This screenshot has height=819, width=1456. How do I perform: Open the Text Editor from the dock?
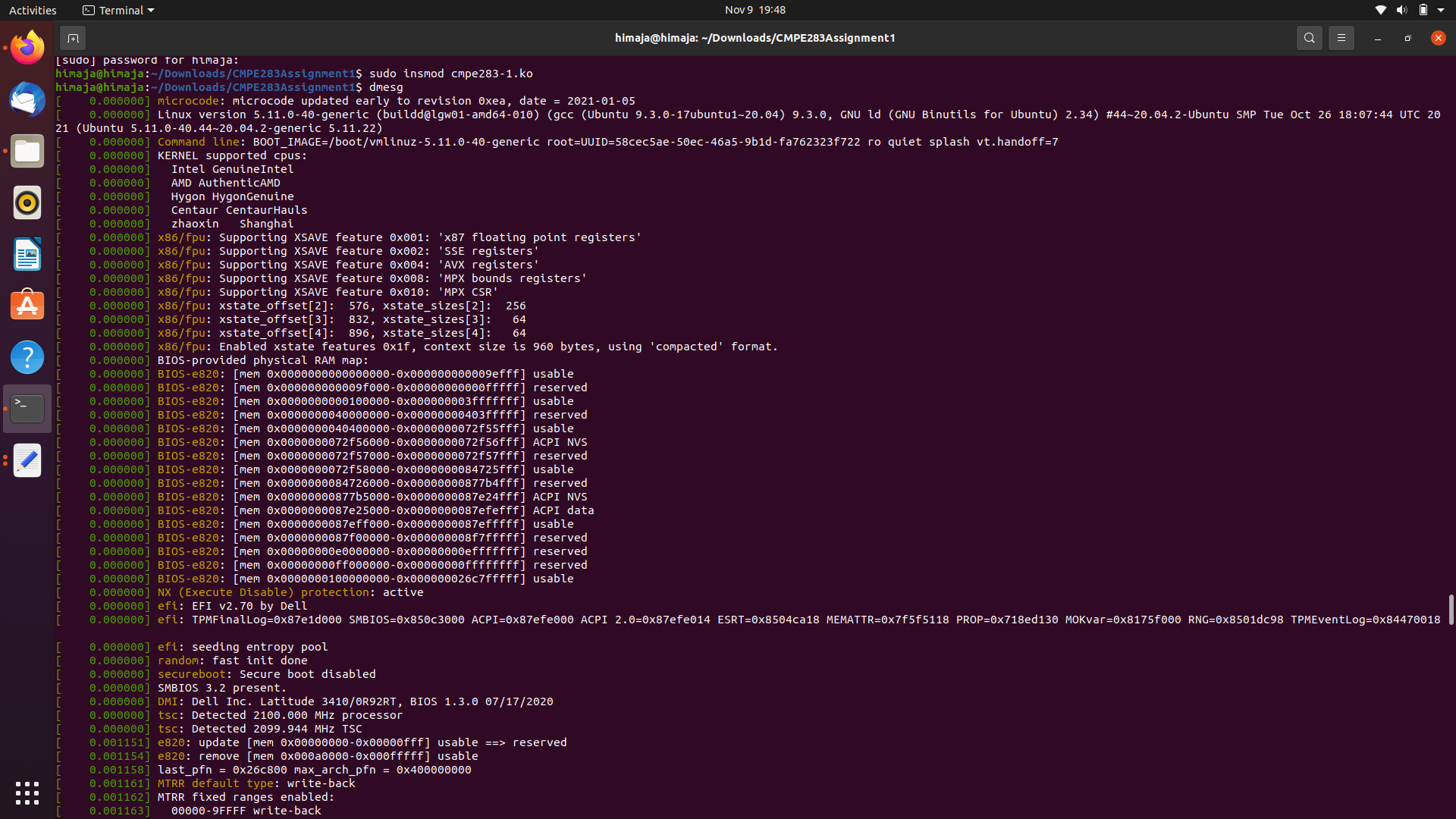tap(27, 460)
